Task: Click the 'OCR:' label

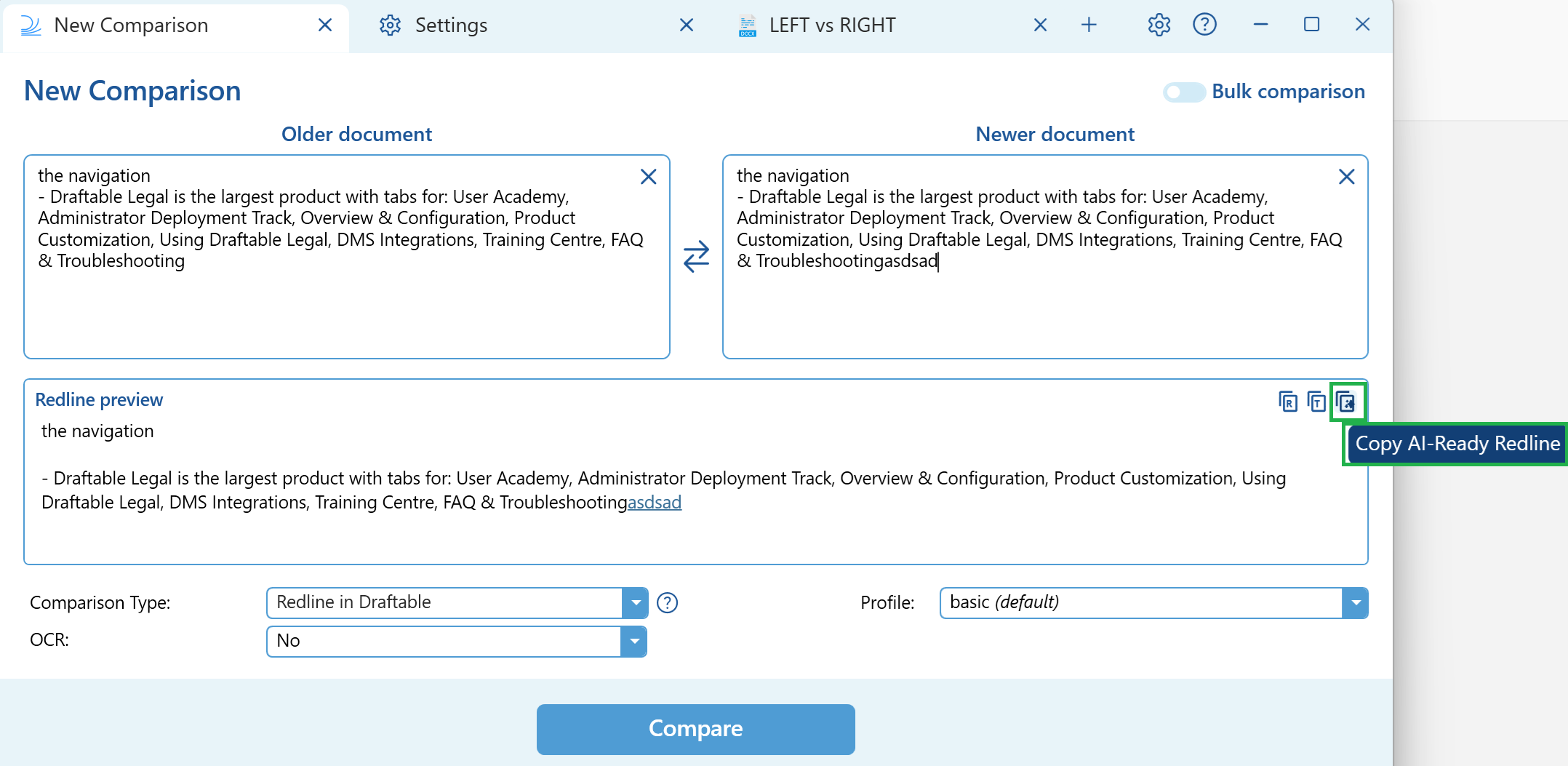Action: [49, 640]
